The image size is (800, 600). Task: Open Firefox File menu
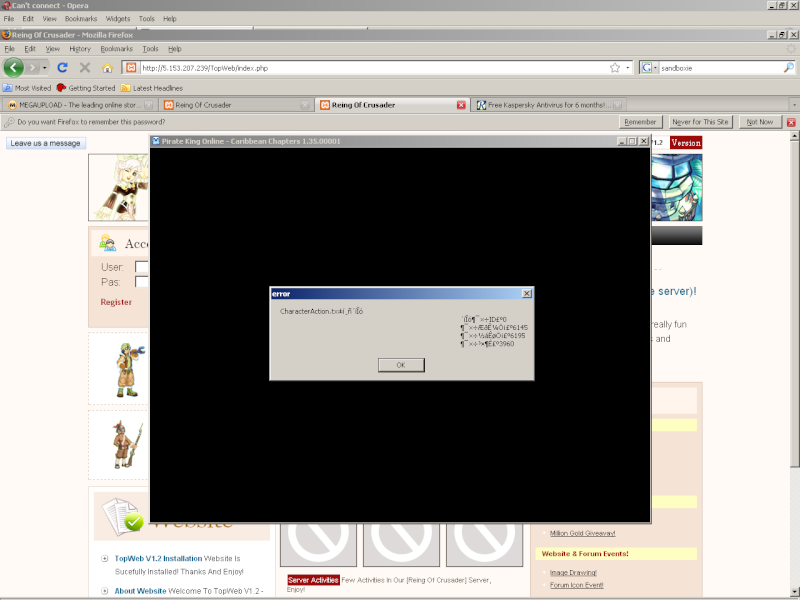click(x=10, y=49)
